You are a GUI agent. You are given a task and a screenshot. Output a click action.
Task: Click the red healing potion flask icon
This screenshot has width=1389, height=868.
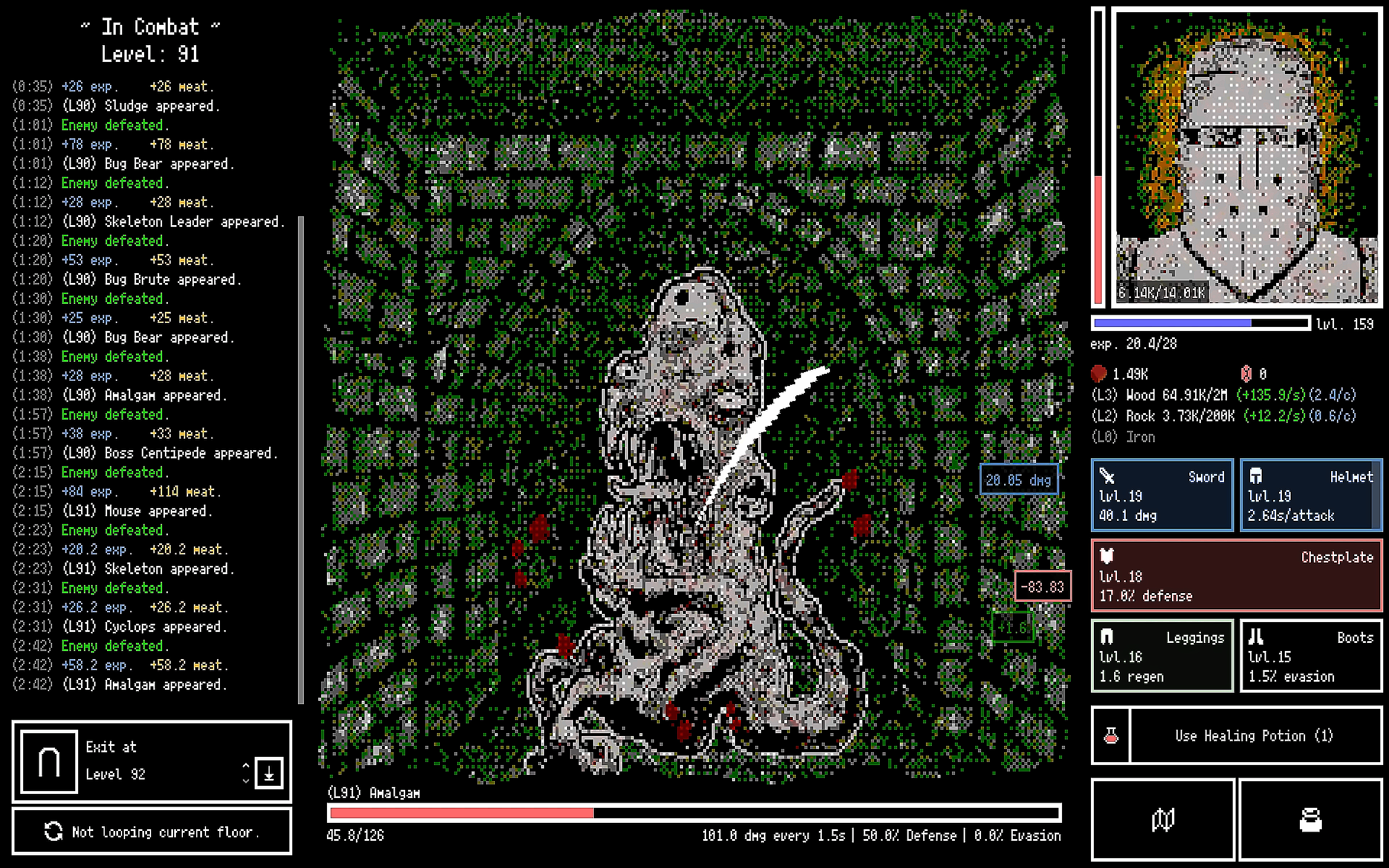[1111, 735]
